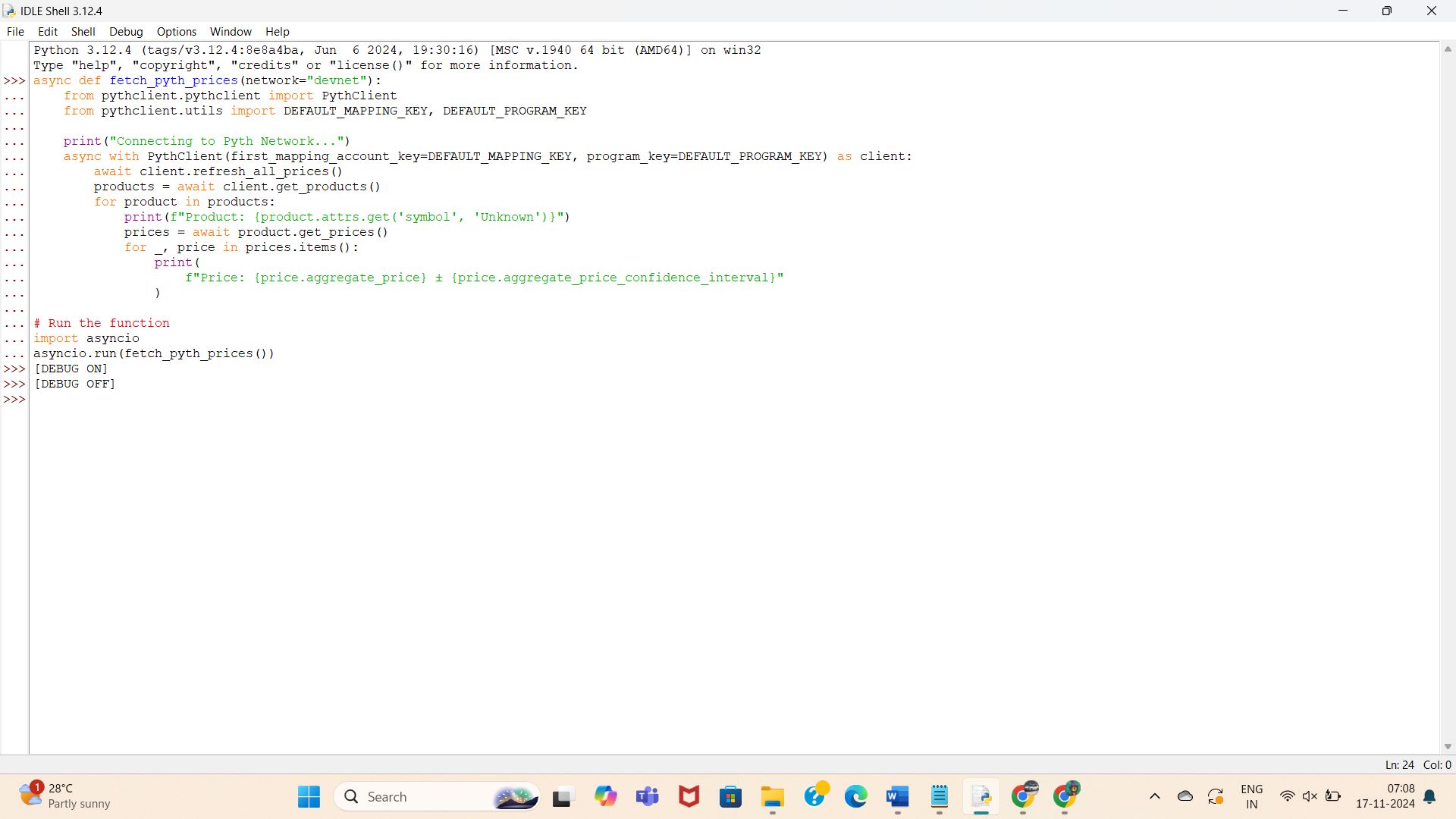The height and width of the screenshot is (819, 1456).
Task: Click the date and time display
Action: coord(1382,795)
